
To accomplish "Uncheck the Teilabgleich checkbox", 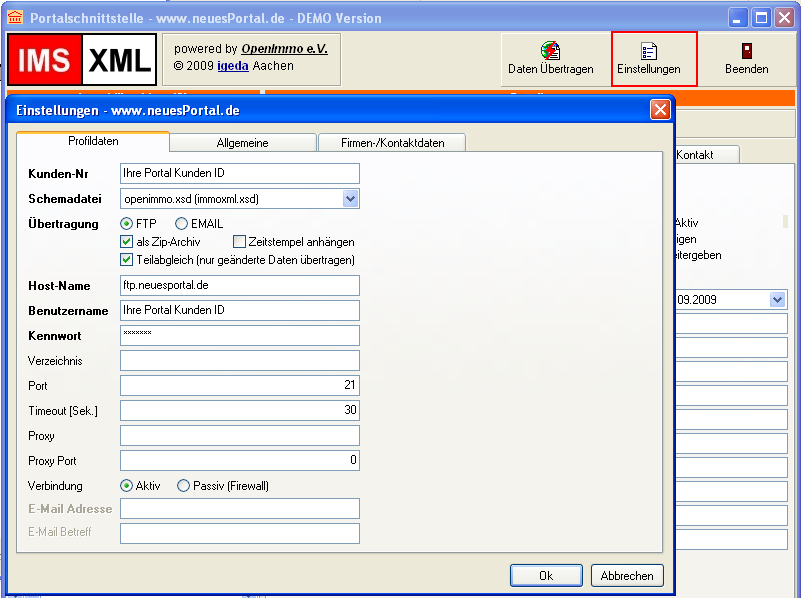I will pyautogui.click(x=127, y=260).
